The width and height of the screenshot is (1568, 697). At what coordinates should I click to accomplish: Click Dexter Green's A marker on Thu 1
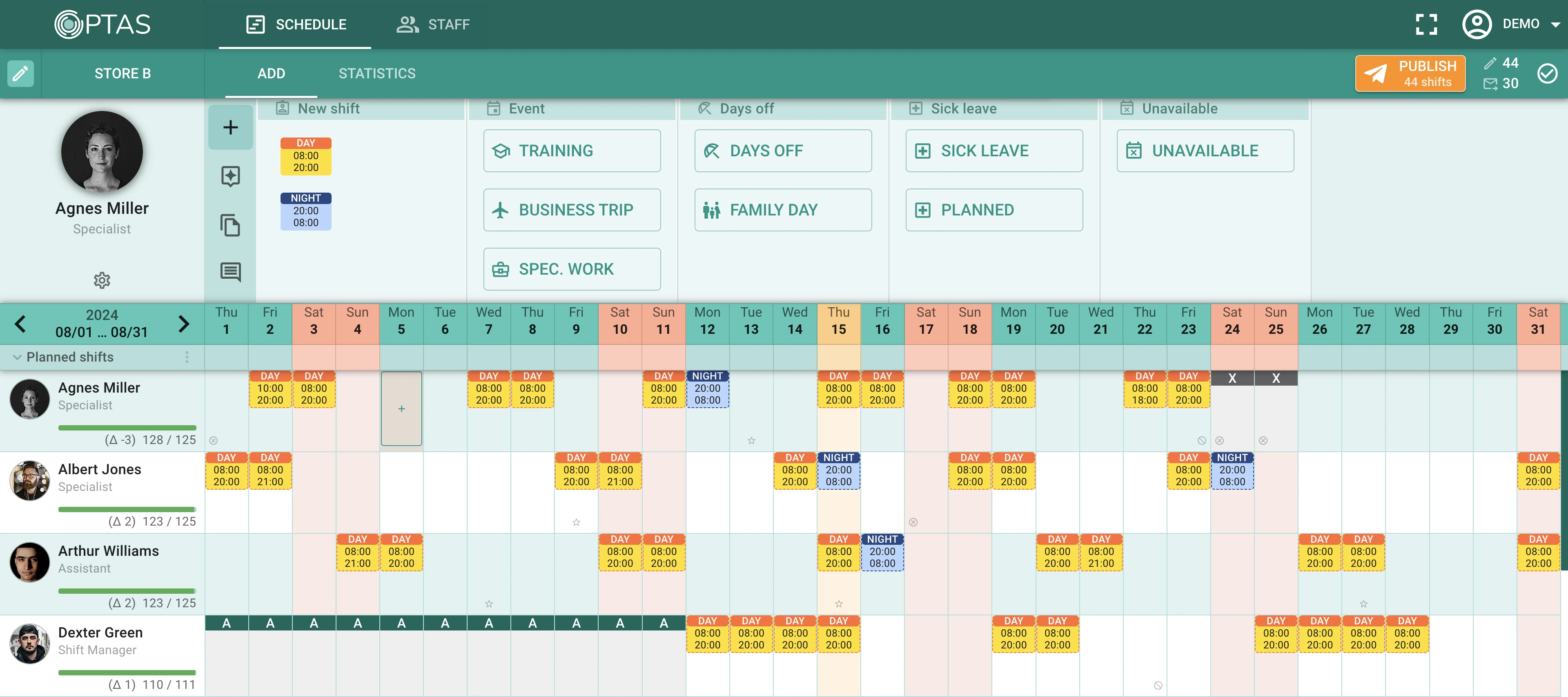pyautogui.click(x=227, y=623)
